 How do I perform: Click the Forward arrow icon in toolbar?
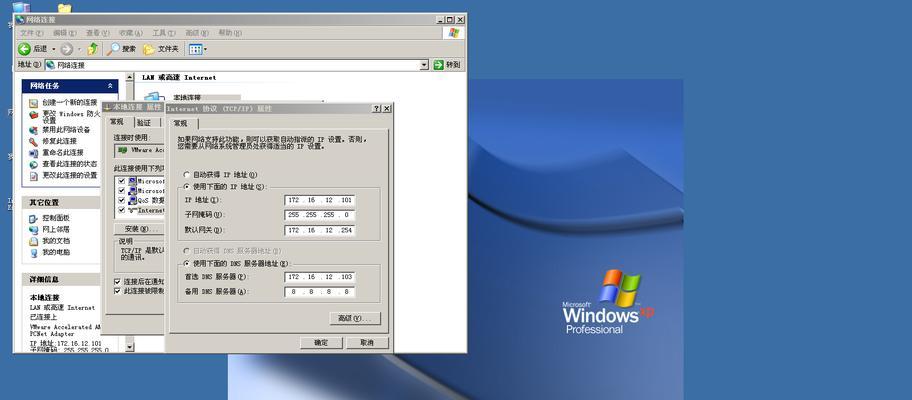click(x=67, y=49)
